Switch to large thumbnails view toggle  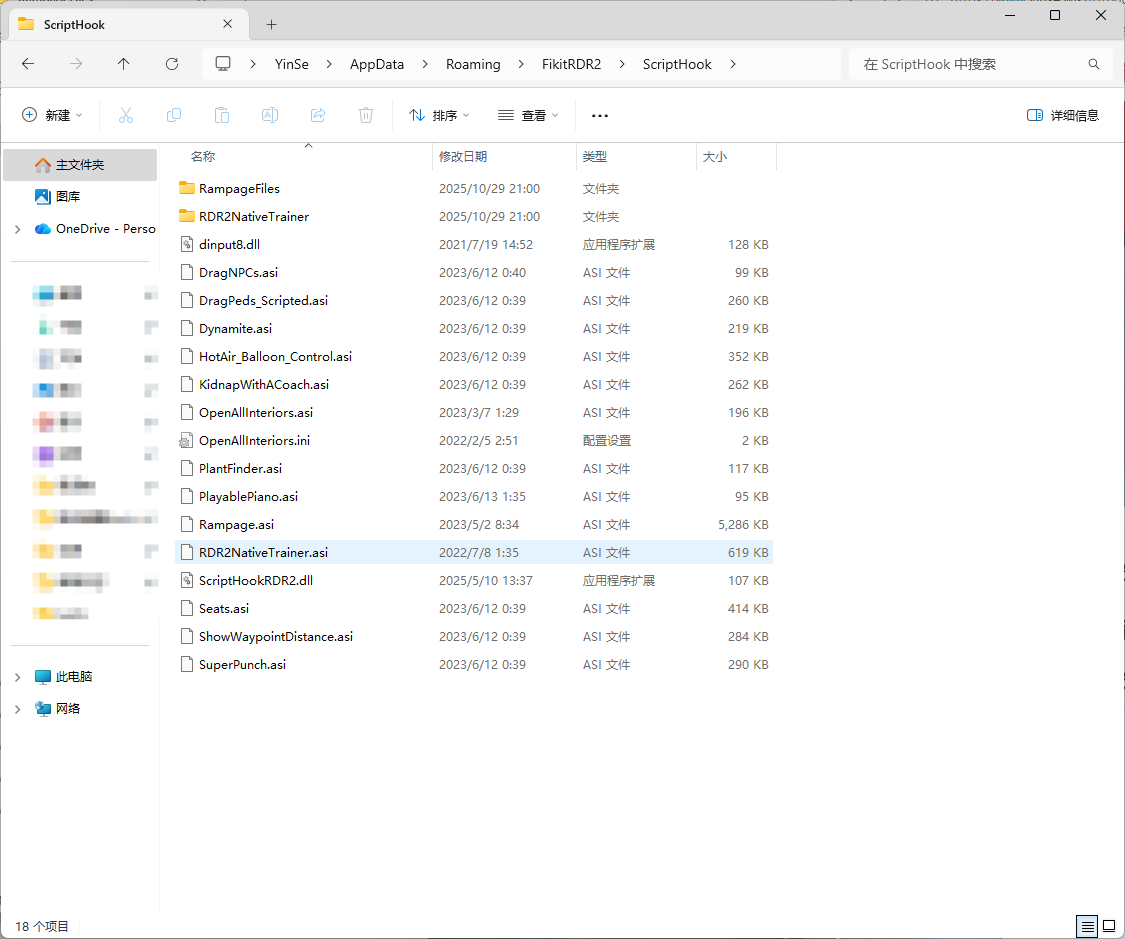(1108, 927)
